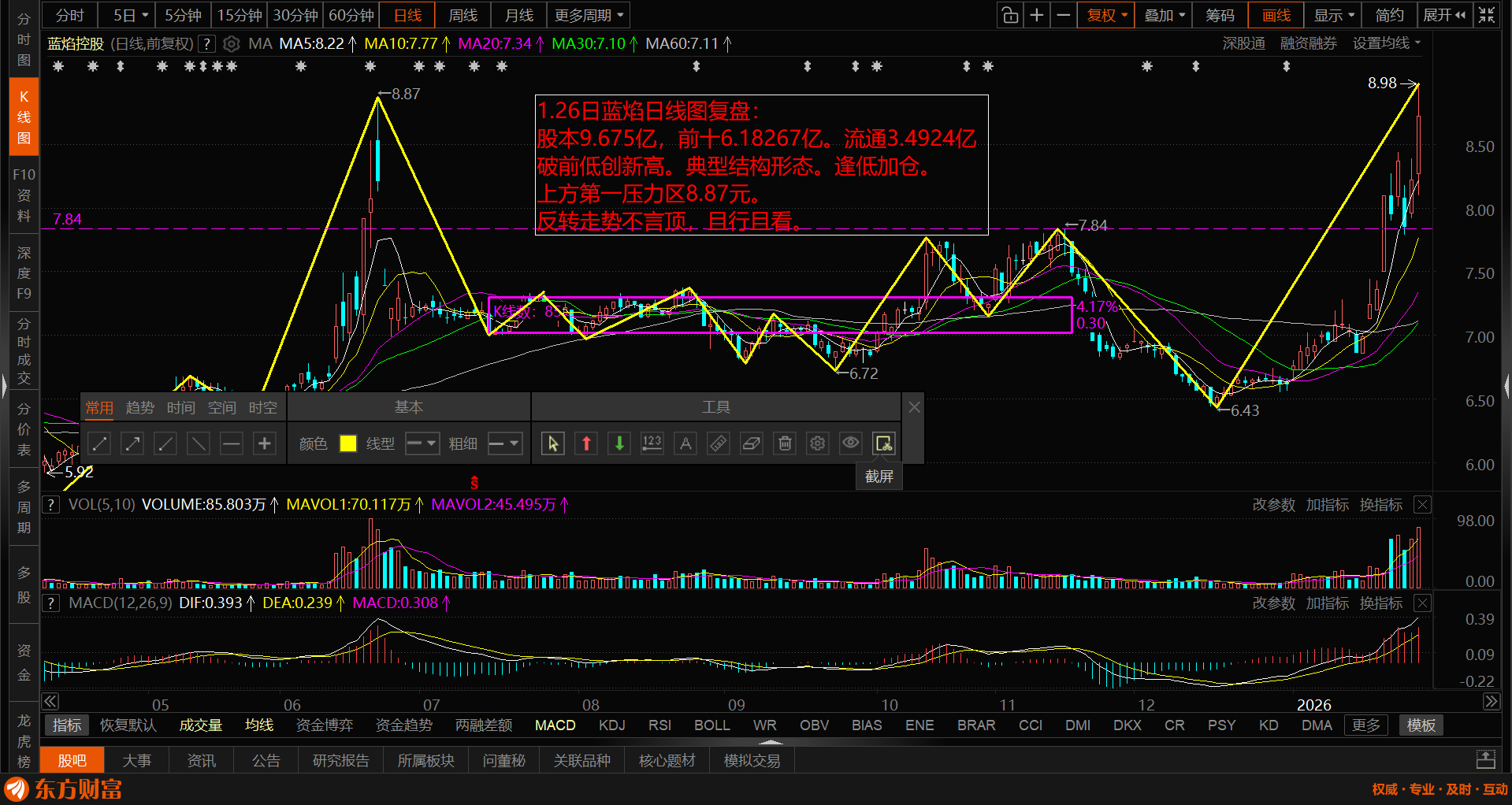Open the 线型 line style dropdown

tap(422, 443)
